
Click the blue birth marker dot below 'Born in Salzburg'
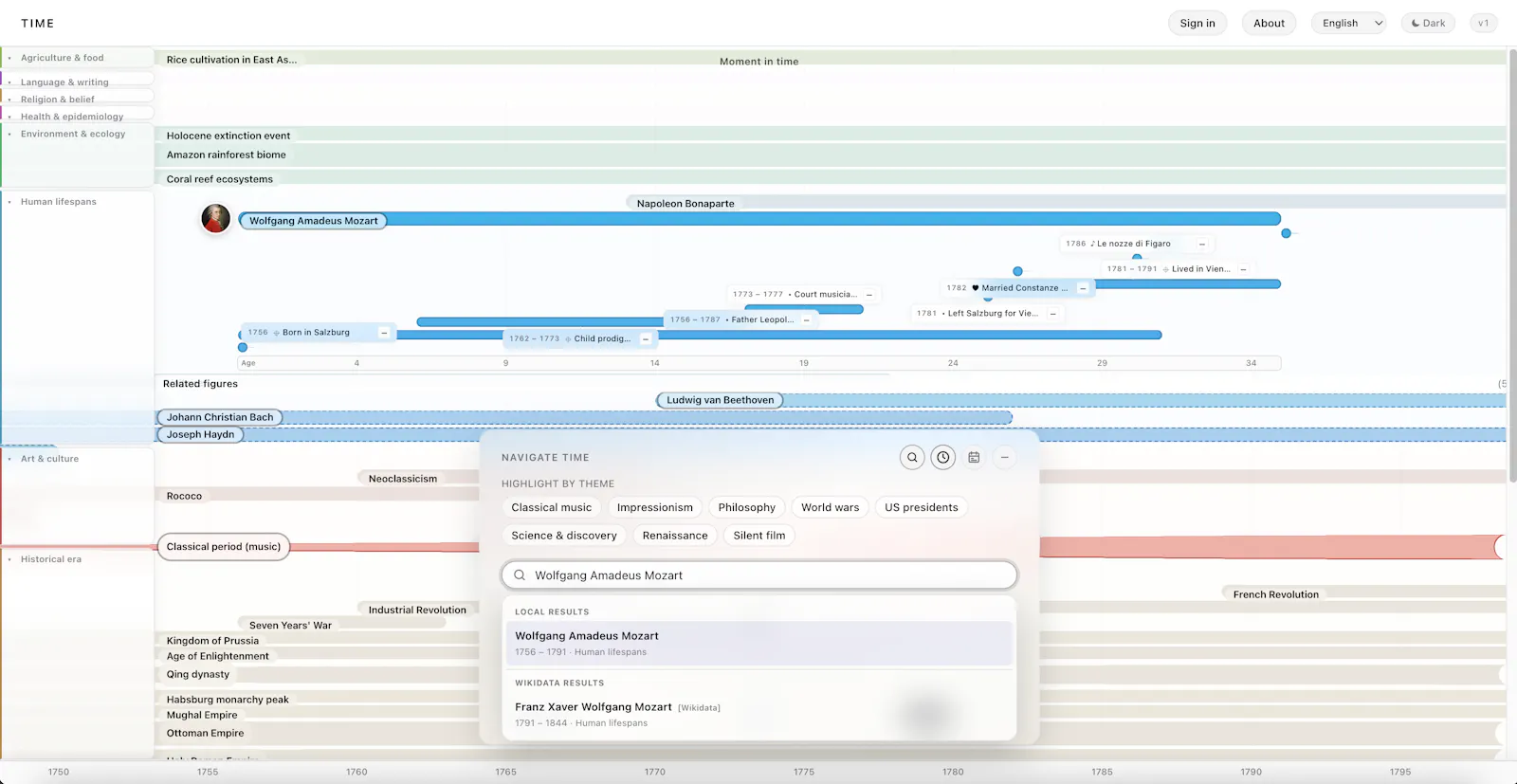[x=243, y=348]
